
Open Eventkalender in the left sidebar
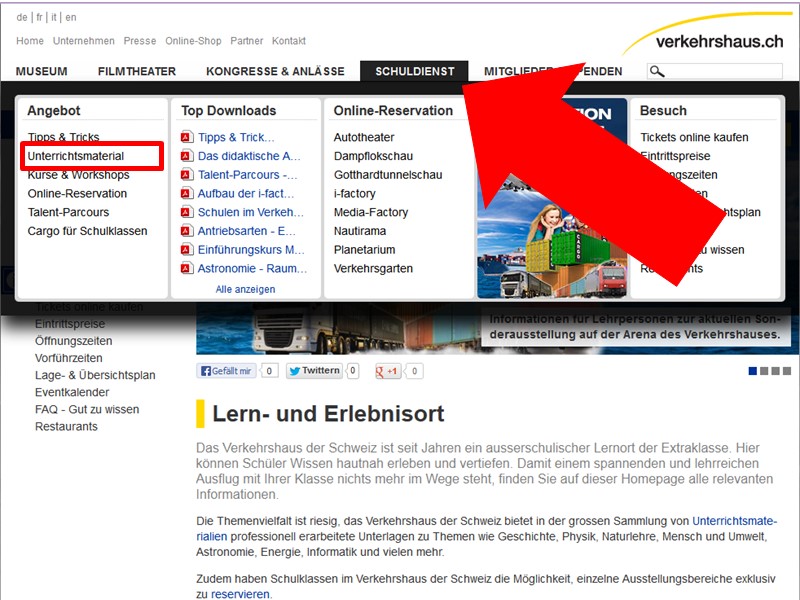pyautogui.click(x=72, y=392)
